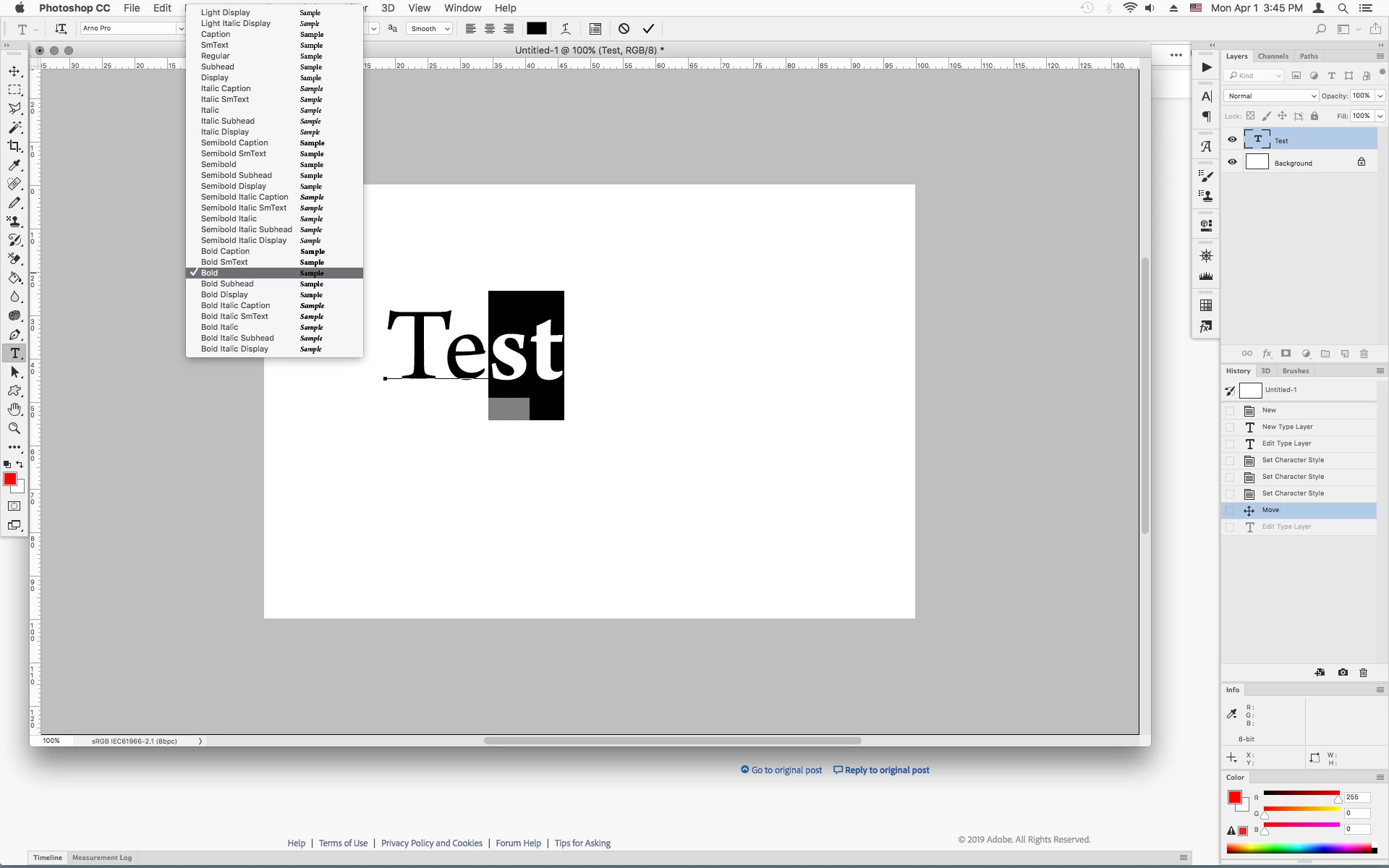
Task: Select the Move tool
Action: tap(14, 71)
